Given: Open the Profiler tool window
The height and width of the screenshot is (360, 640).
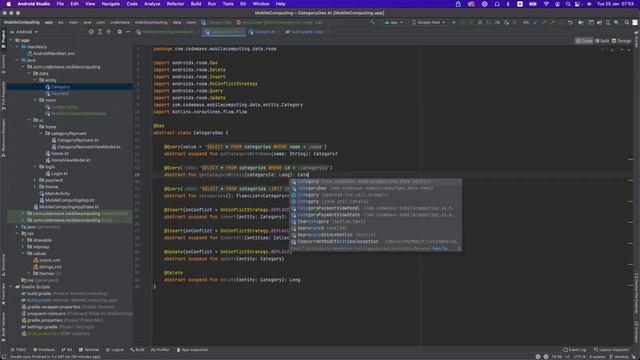Looking at the screenshot, I should tap(160, 350).
